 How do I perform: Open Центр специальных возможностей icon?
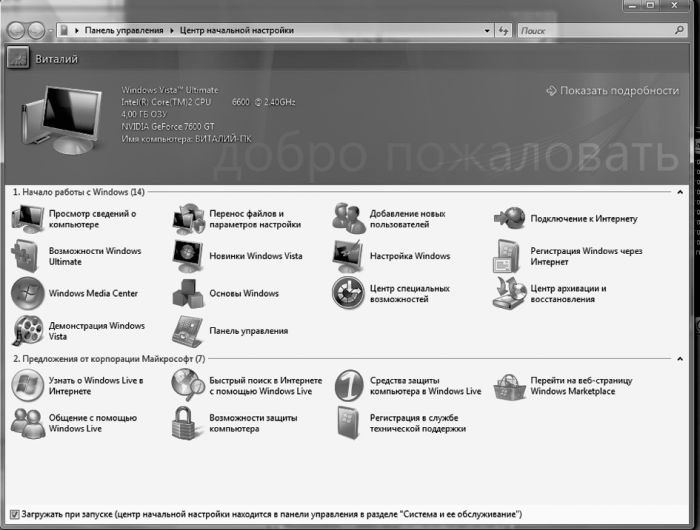[348, 294]
